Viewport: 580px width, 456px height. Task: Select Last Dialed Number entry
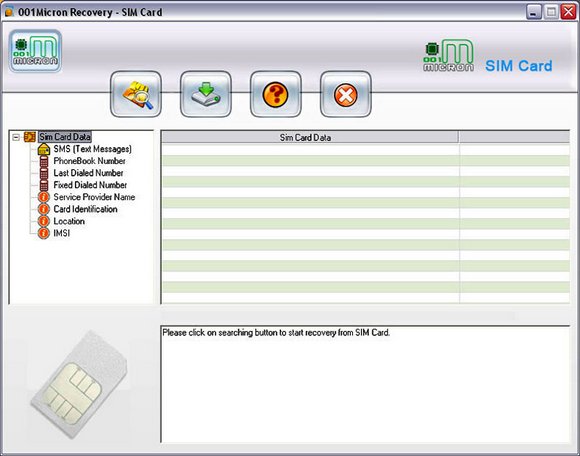pos(88,173)
